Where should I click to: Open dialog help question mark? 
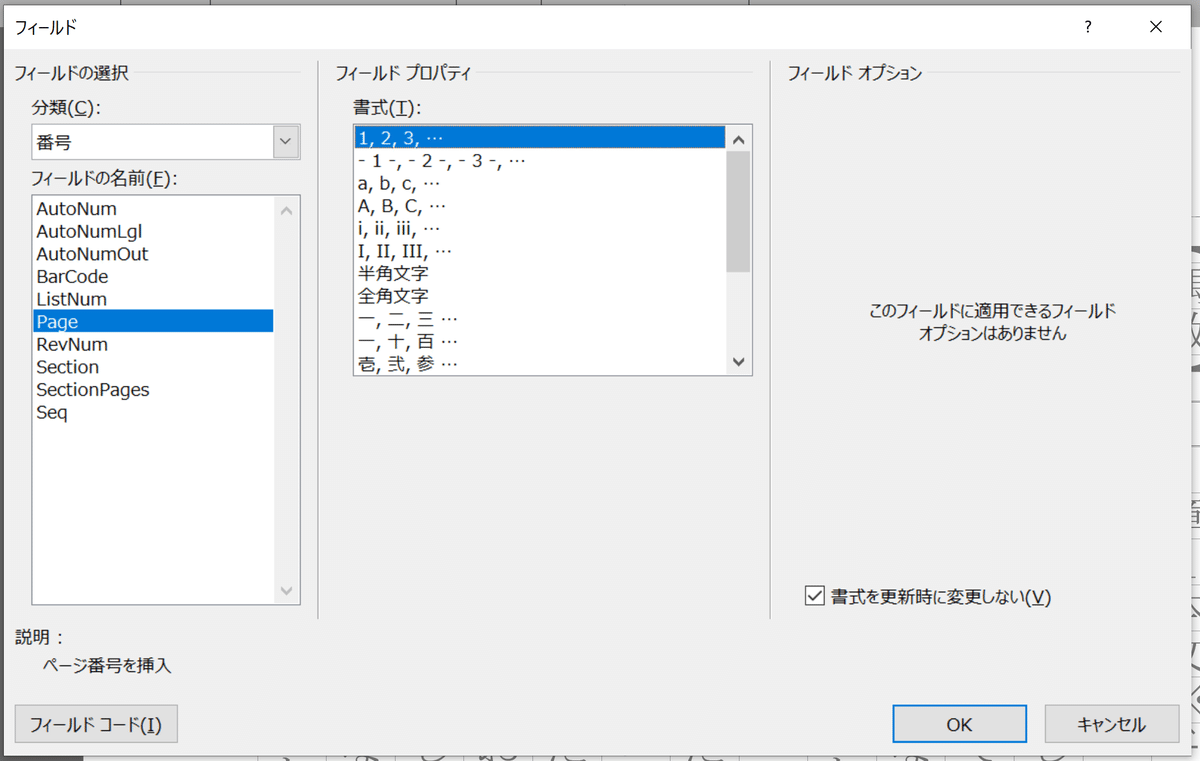1088,27
